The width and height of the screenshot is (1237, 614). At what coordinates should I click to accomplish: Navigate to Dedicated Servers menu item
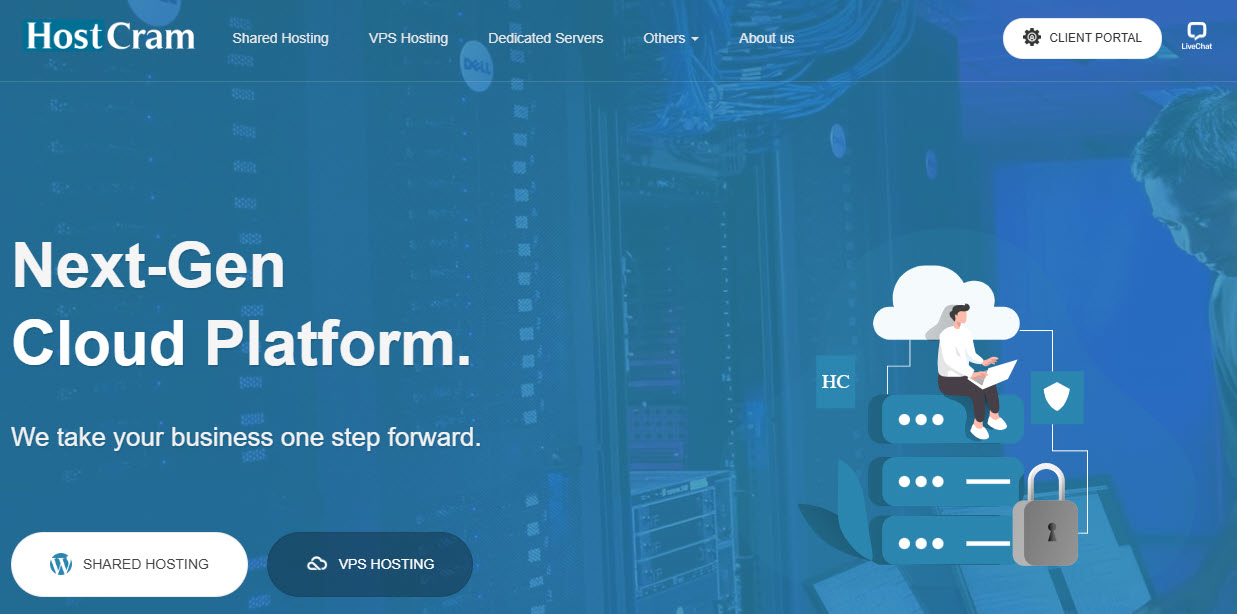pos(545,38)
